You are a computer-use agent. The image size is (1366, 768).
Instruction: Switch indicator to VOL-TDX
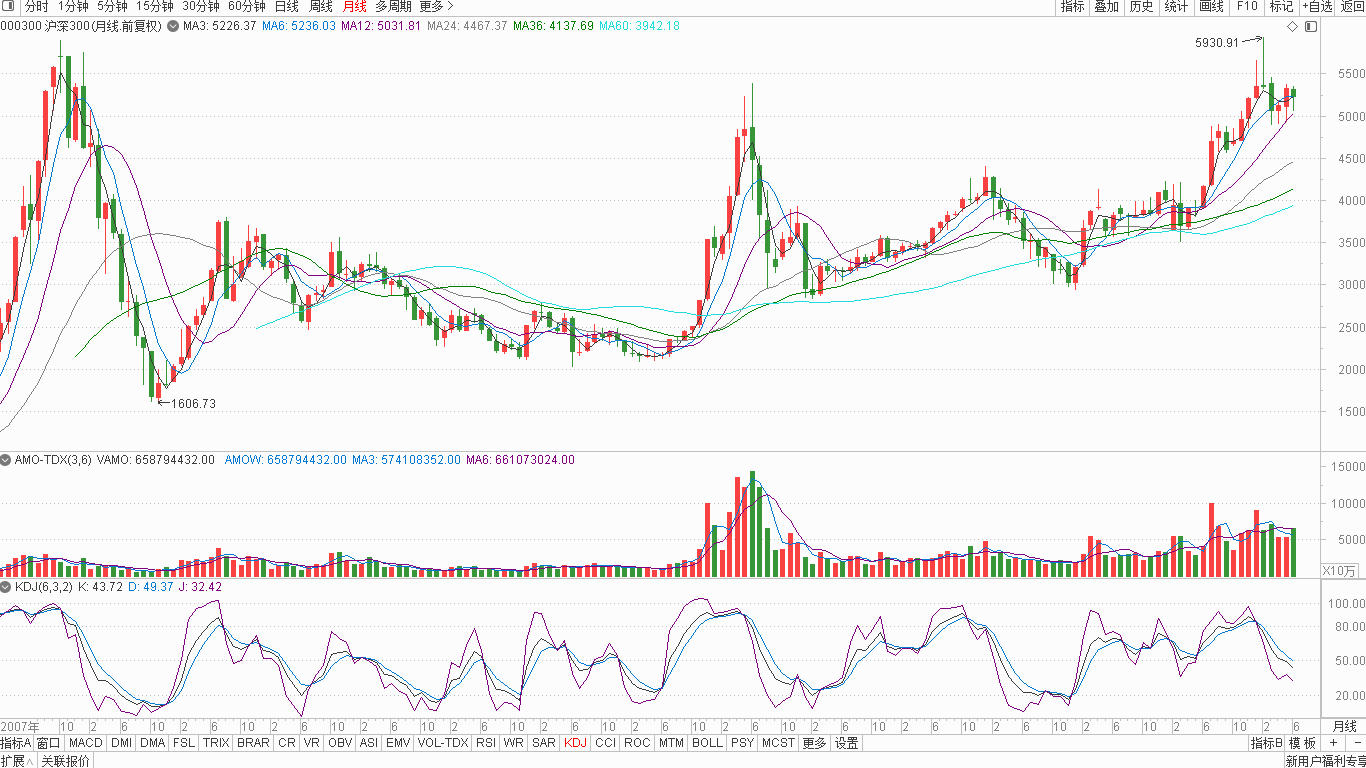443,743
